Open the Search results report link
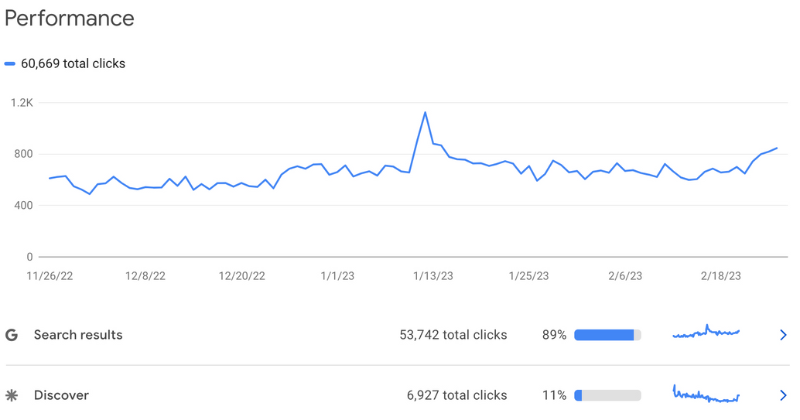Viewport: 800px width, 420px height. [78, 335]
